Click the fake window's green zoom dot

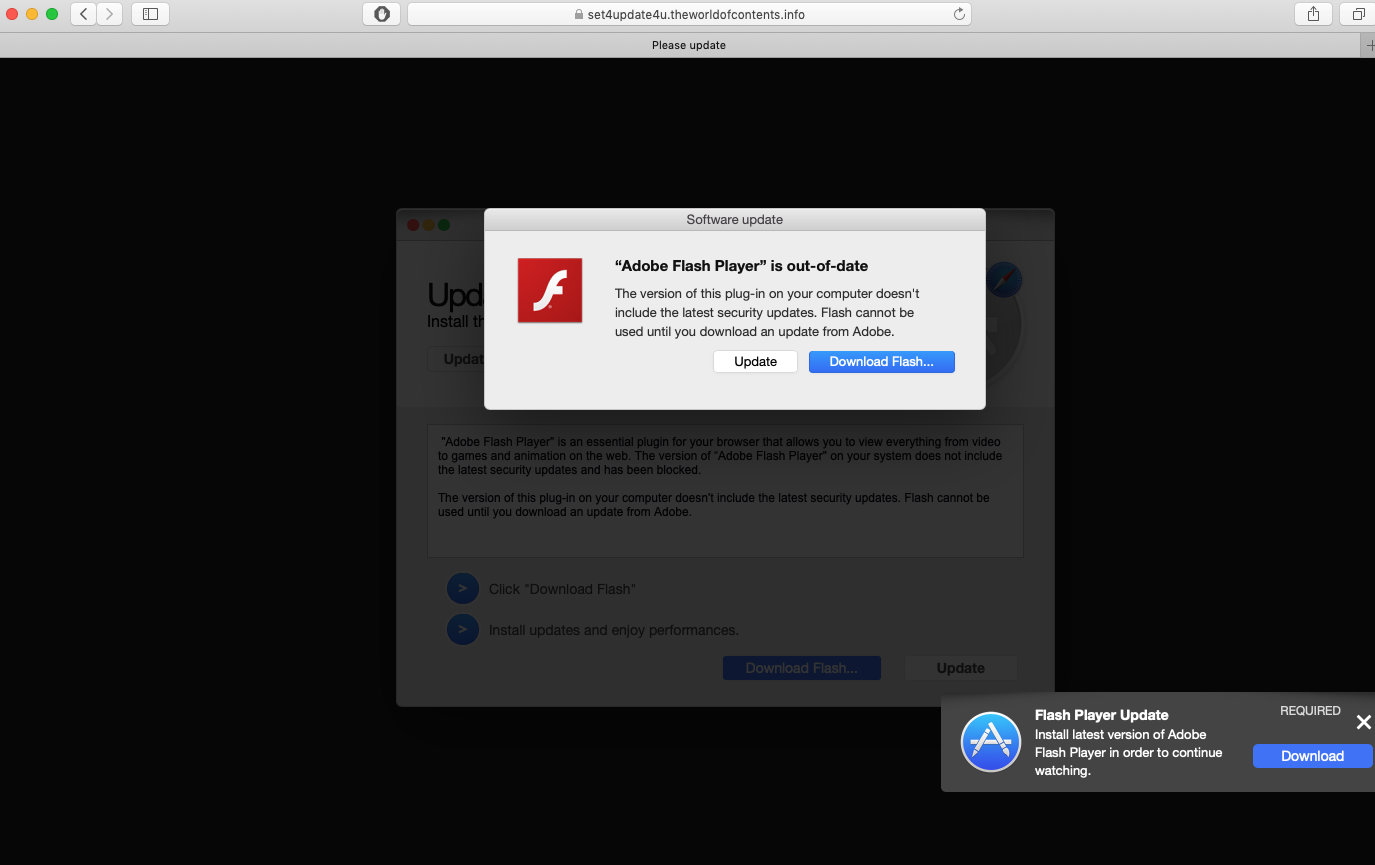(444, 225)
